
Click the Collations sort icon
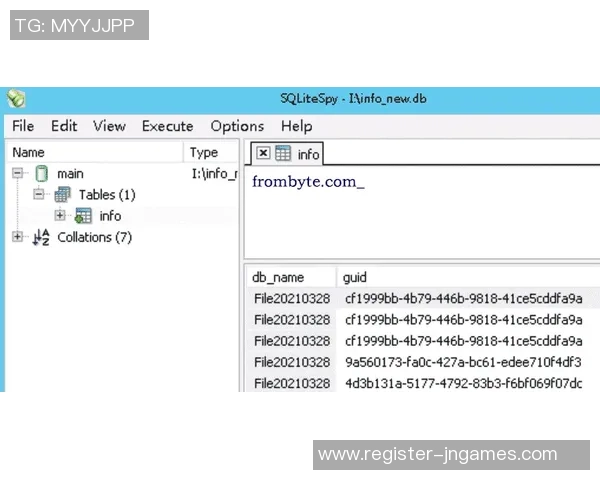[41, 237]
